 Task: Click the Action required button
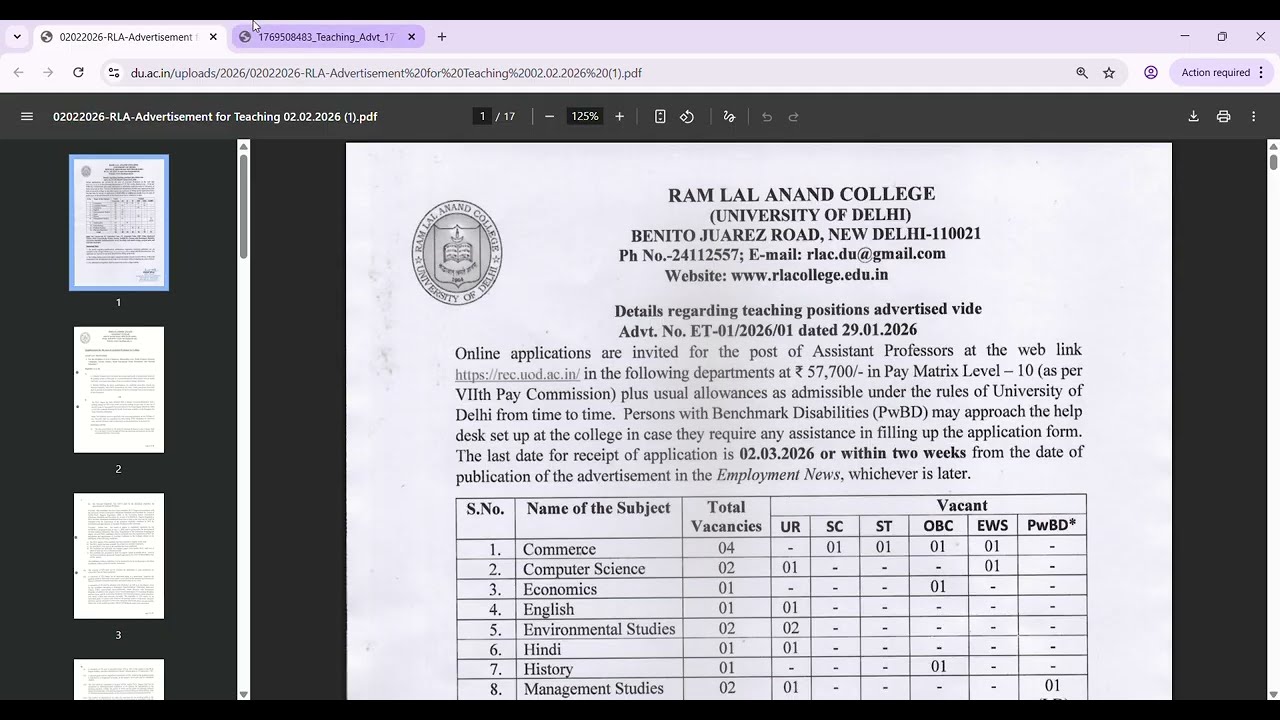[x=1220, y=72]
